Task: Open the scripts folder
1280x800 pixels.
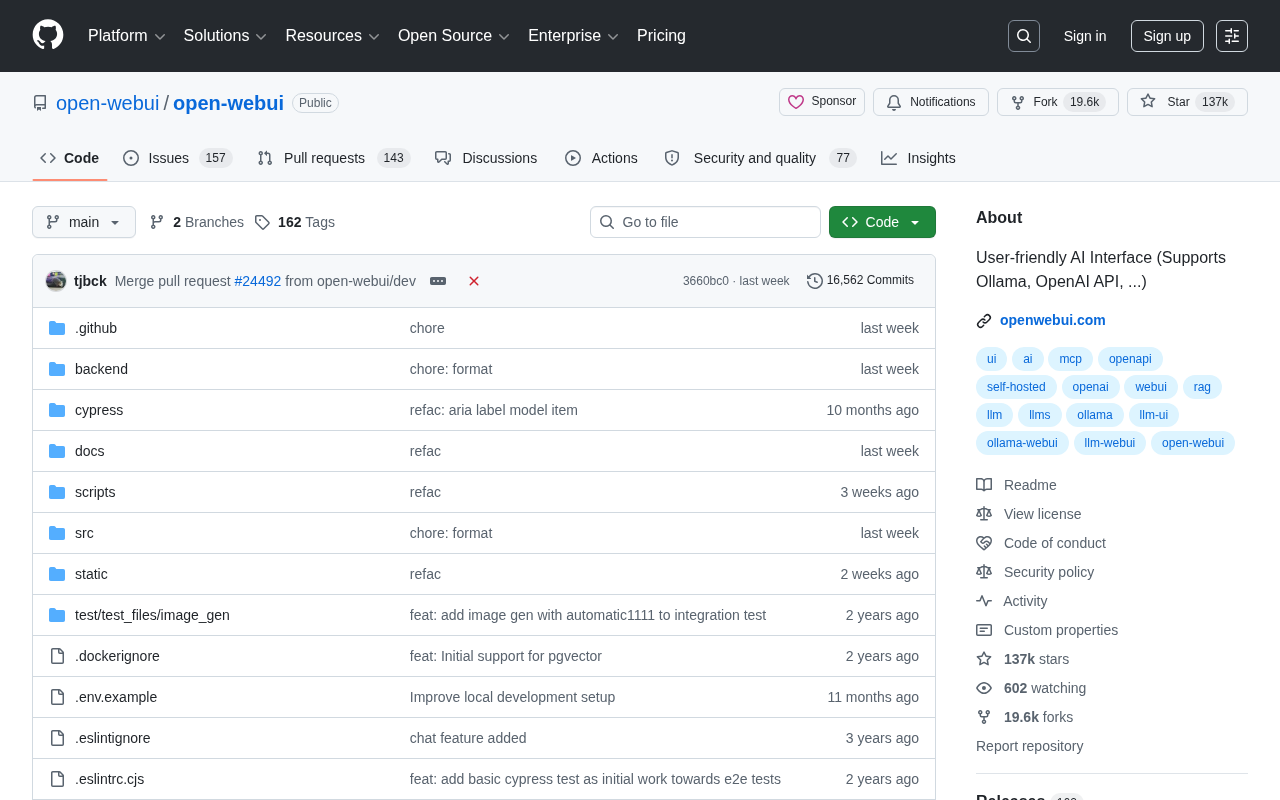Action: [x=95, y=492]
